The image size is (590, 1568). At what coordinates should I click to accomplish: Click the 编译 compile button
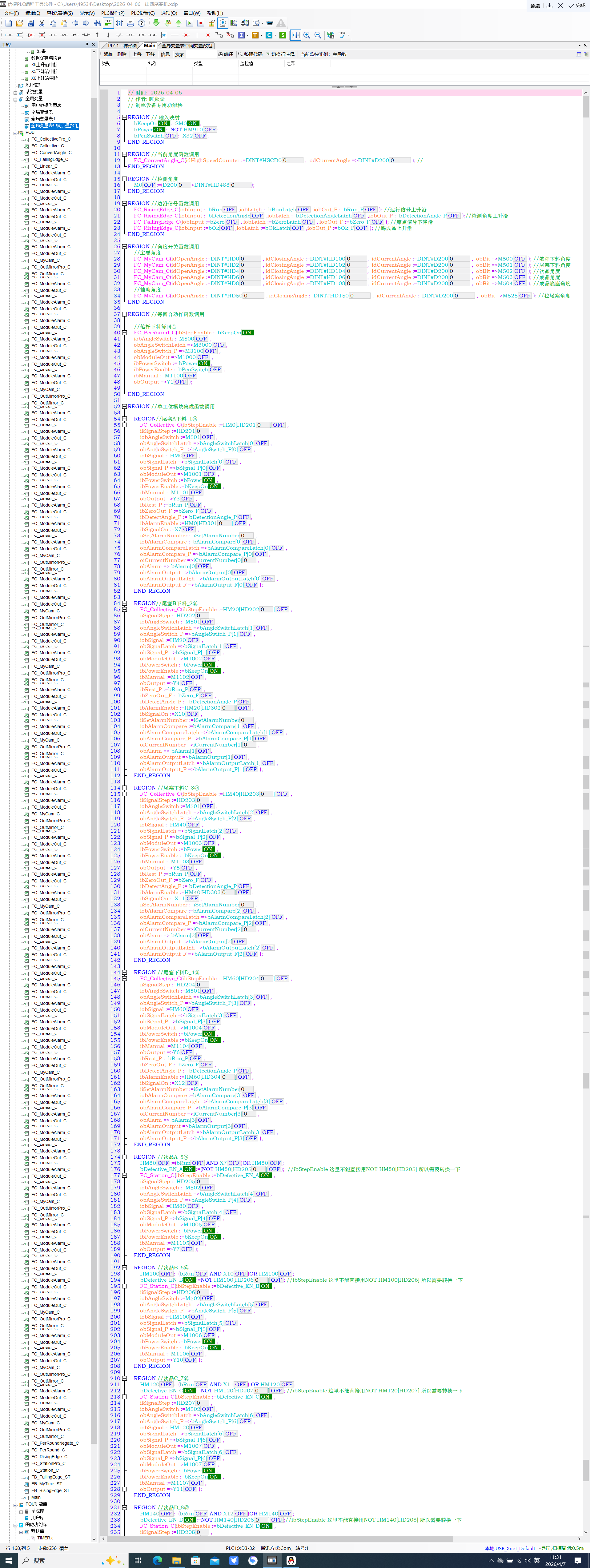(226, 54)
